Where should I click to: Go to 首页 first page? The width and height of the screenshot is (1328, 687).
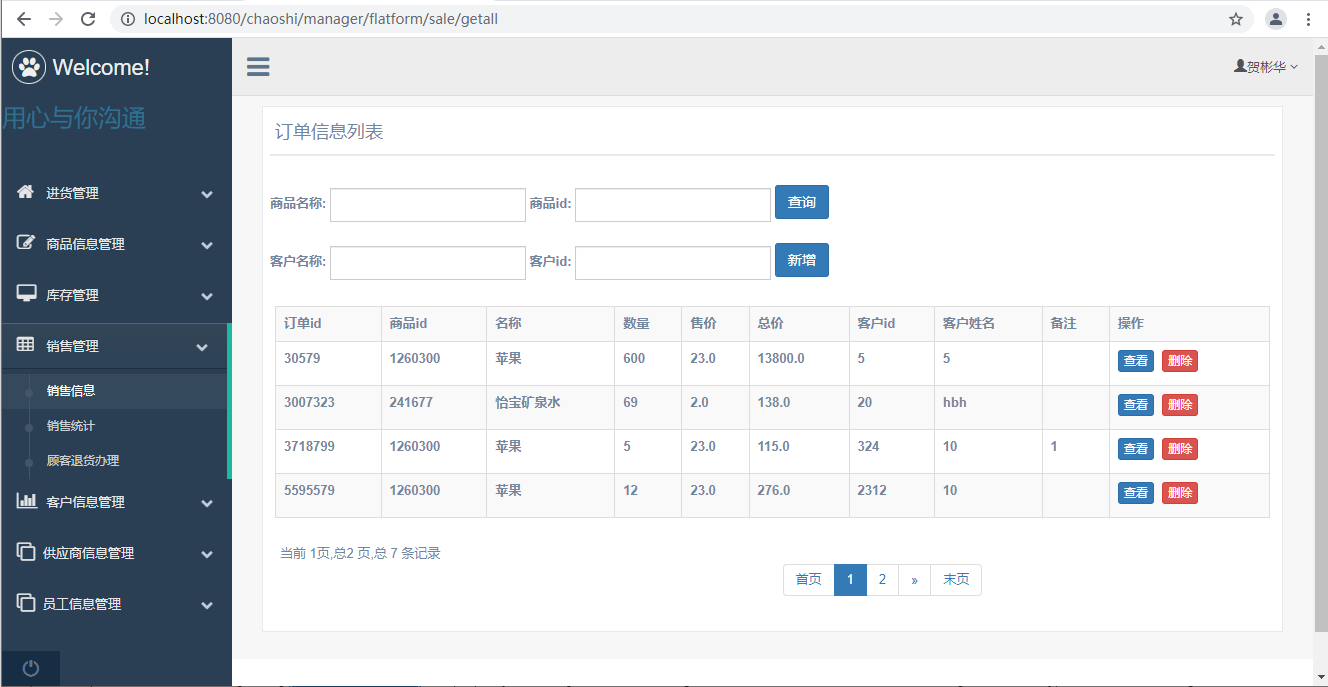click(x=809, y=579)
